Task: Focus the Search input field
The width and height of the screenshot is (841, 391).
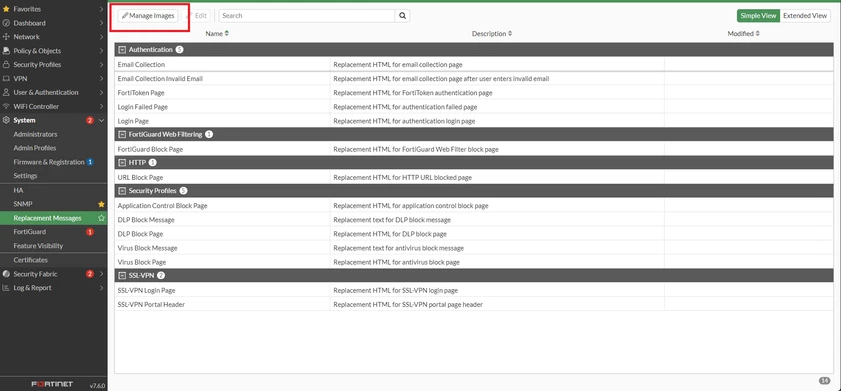Action: pos(307,16)
